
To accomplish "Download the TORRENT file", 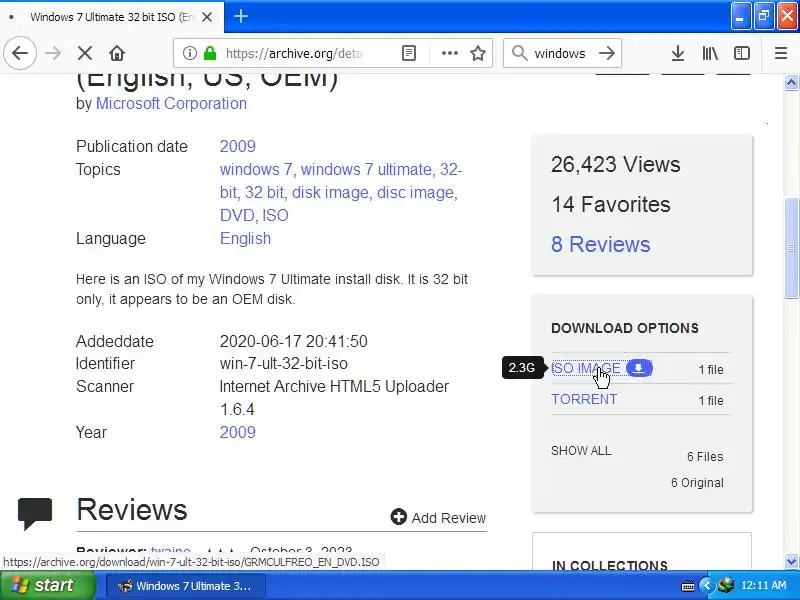I will click(x=584, y=399).
